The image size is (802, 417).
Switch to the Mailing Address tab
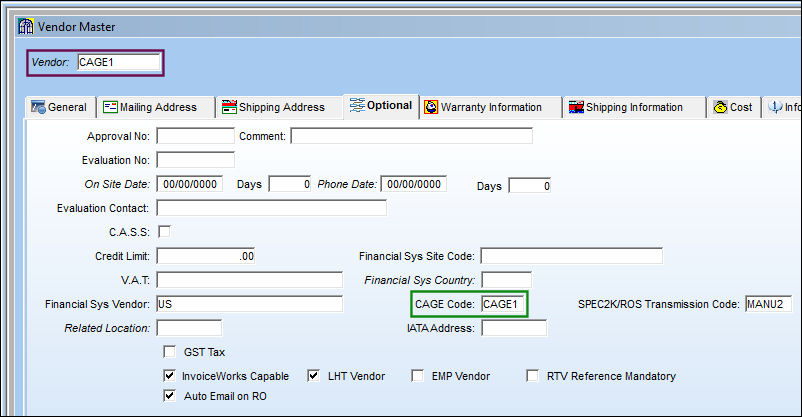click(156, 107)
